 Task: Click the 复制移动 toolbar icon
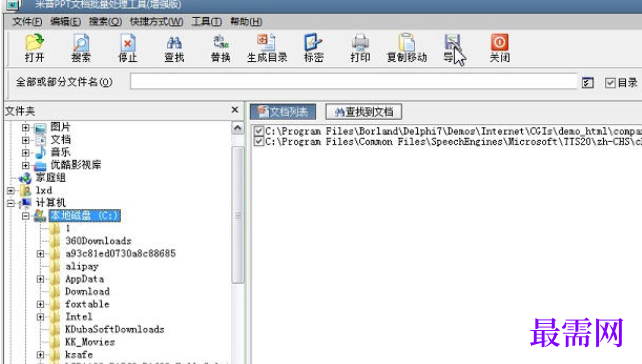[x=407, y=42]
